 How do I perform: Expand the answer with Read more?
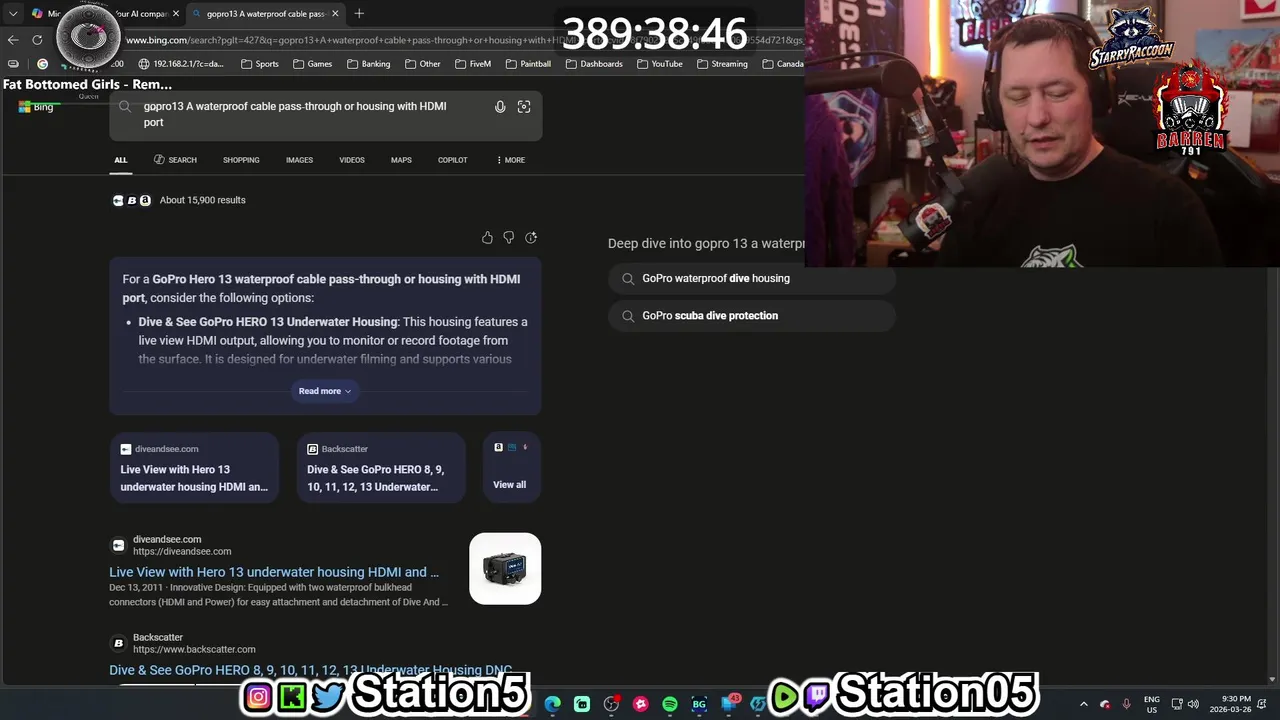325,391
